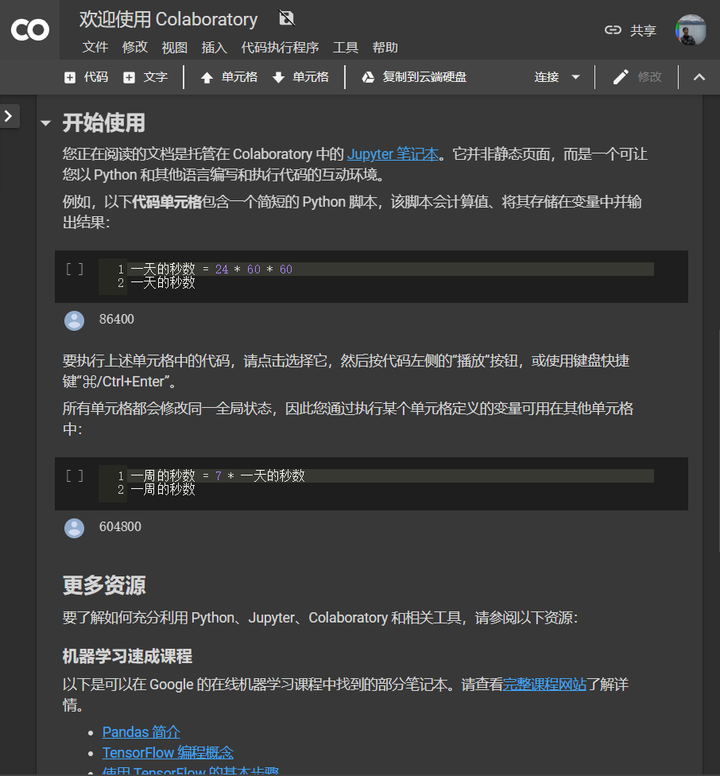This screenshot has width=720, height=776.
Task: Click the Google Drive icon
Action: pyautogui.click(x=368, y=77)
